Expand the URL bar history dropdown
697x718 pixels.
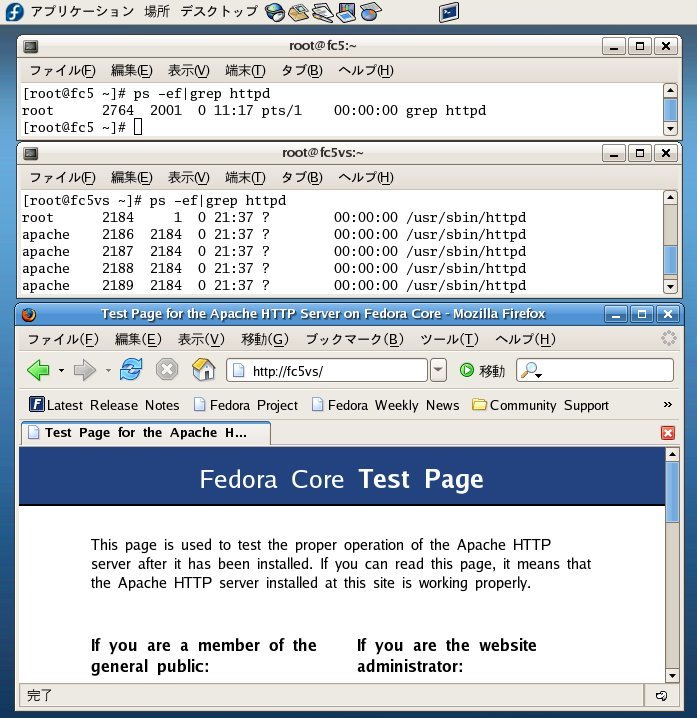click(x=438, y=370)
